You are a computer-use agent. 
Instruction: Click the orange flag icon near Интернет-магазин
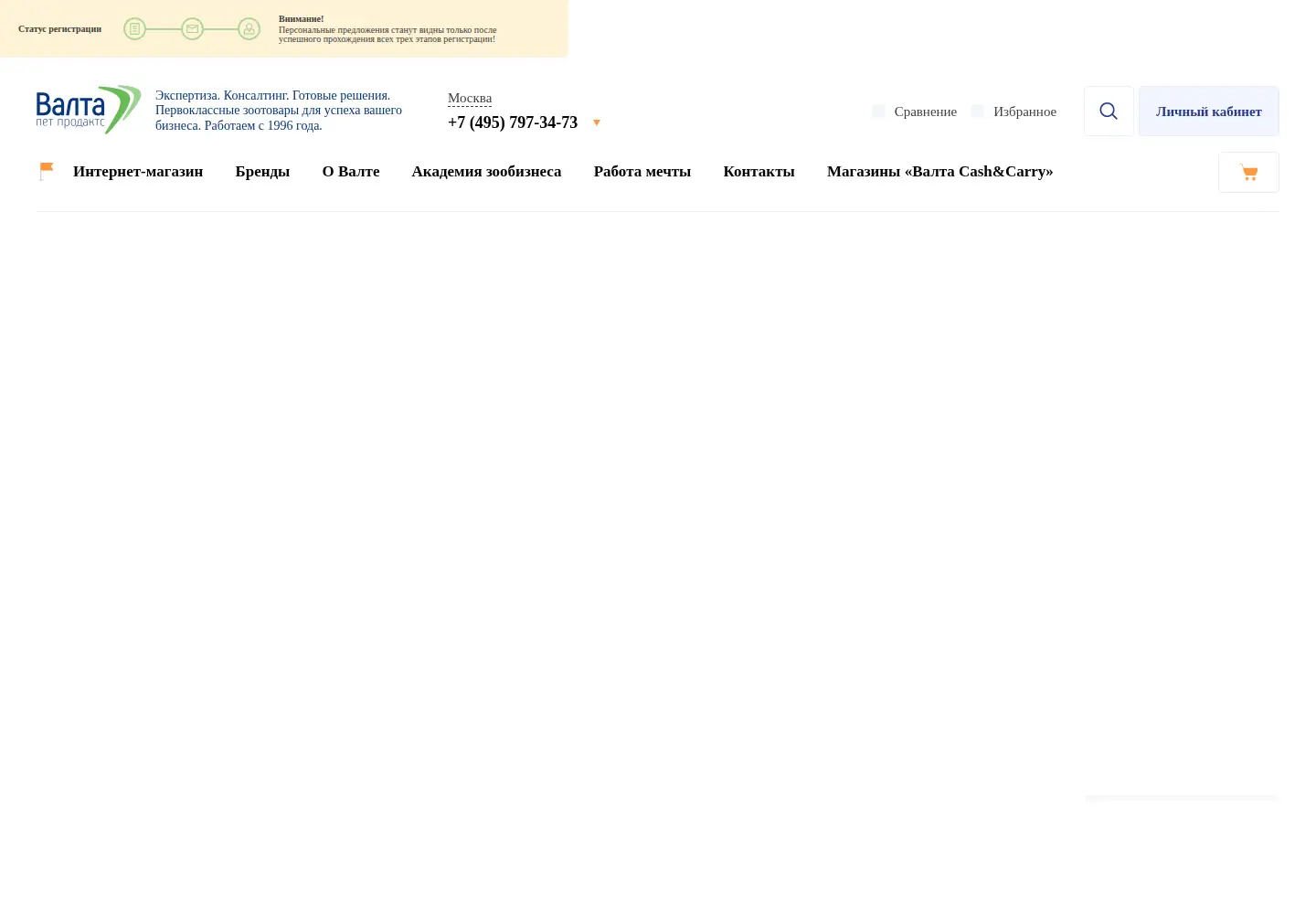click(47, 171)
